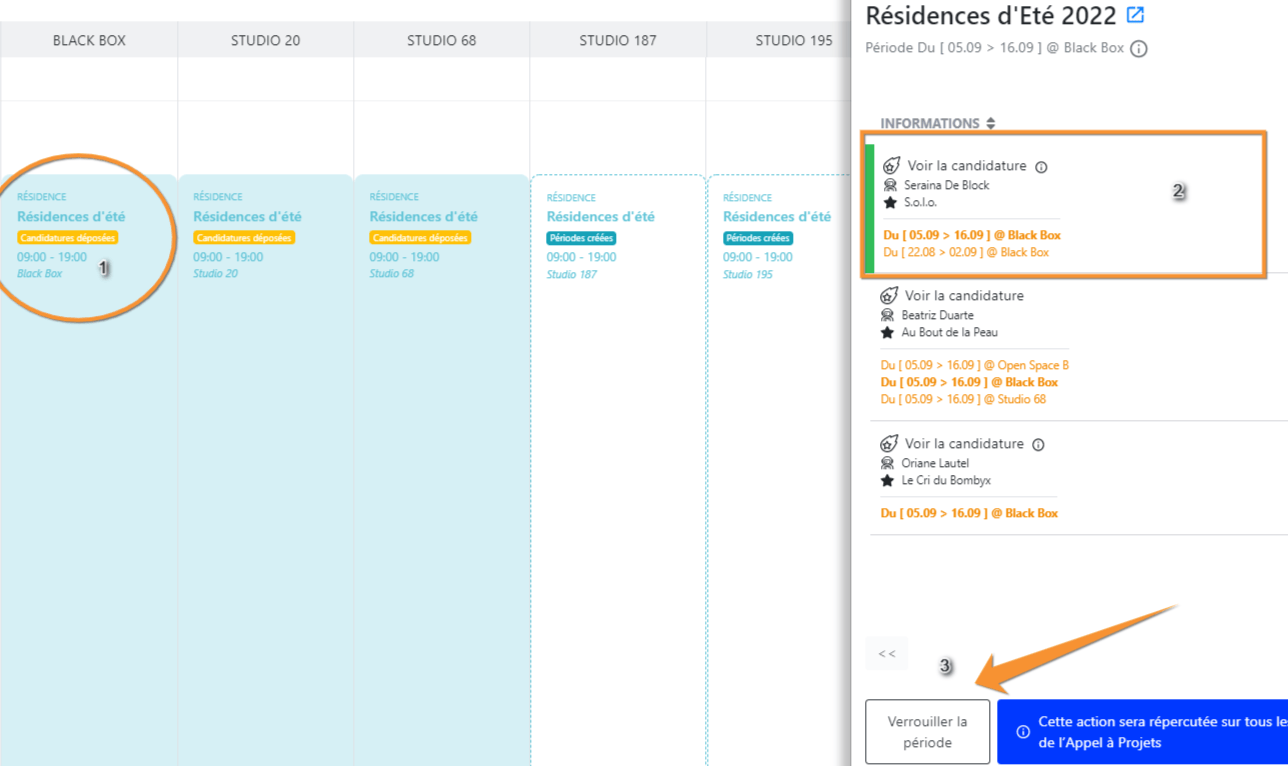The height and width of the screenshot is (766, 1288).
Task: Click the candidature icon for Seraina De Block
Action: point(891,166)
